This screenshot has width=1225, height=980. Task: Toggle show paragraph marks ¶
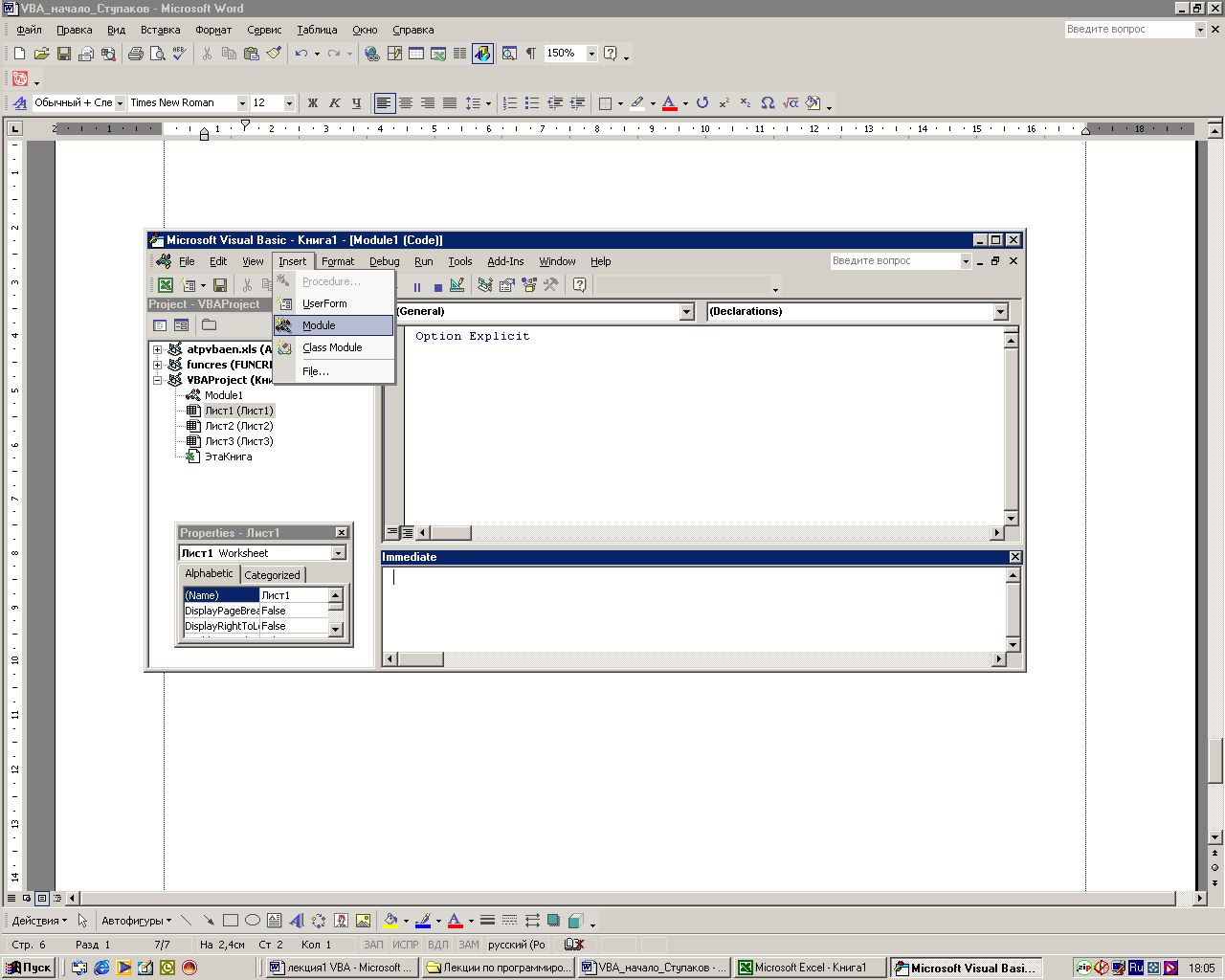pyautogui.click(x=531, y=54)
